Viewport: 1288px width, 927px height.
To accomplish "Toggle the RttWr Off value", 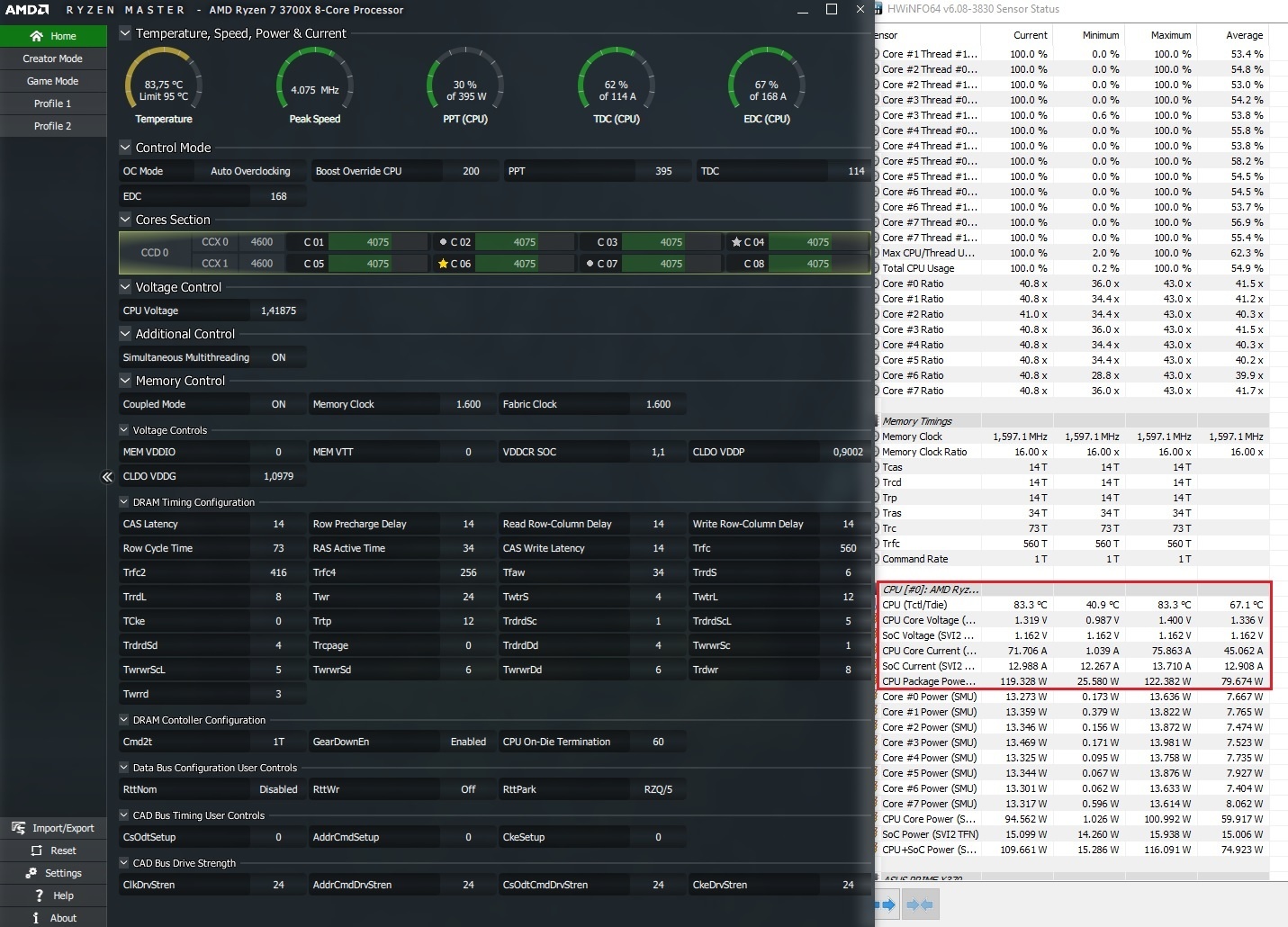I will [468, 789].
